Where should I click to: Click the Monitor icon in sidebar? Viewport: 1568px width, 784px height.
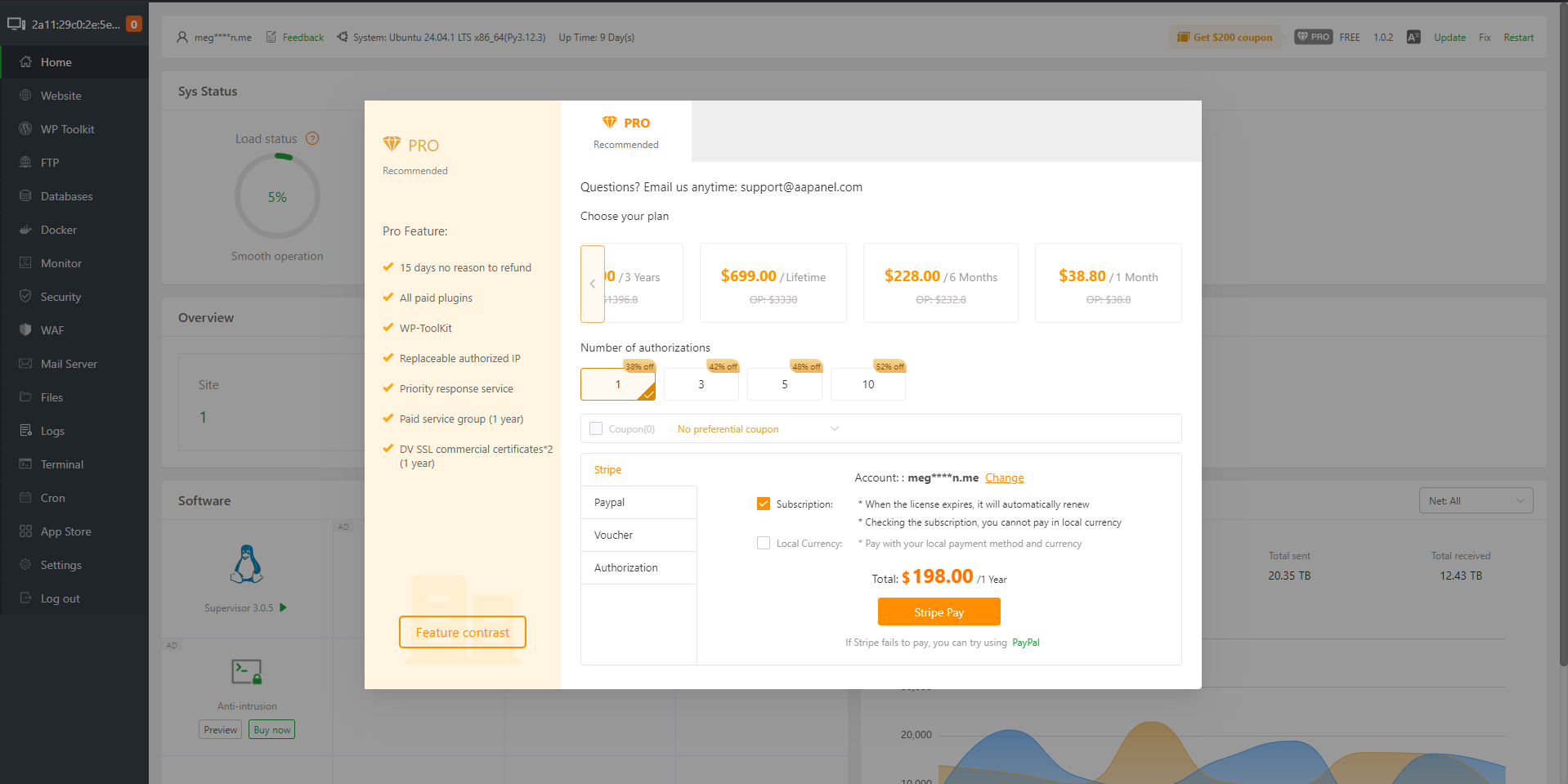pos(25,263)
